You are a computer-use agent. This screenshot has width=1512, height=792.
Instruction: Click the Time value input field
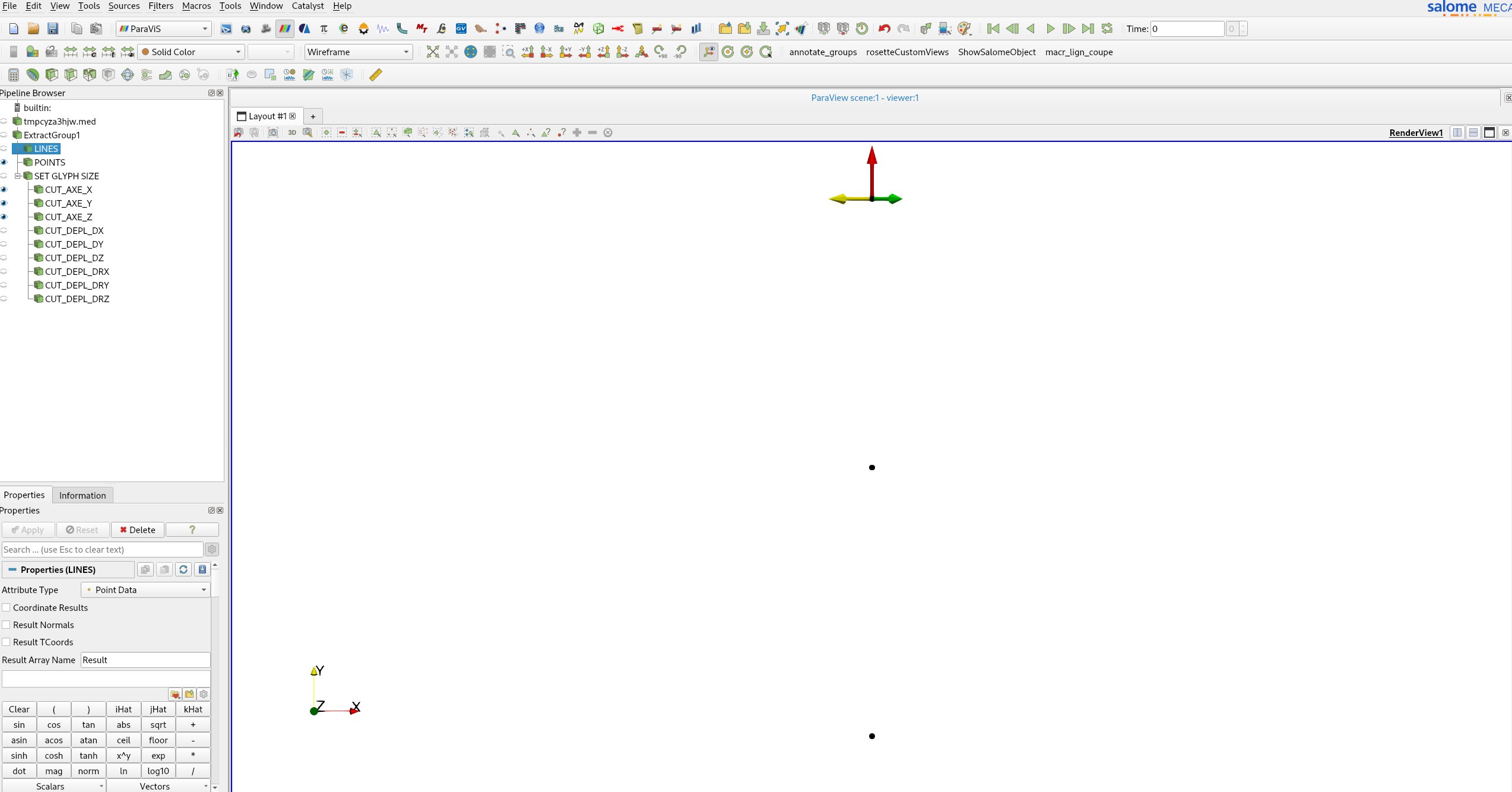tap(1187, 28)
